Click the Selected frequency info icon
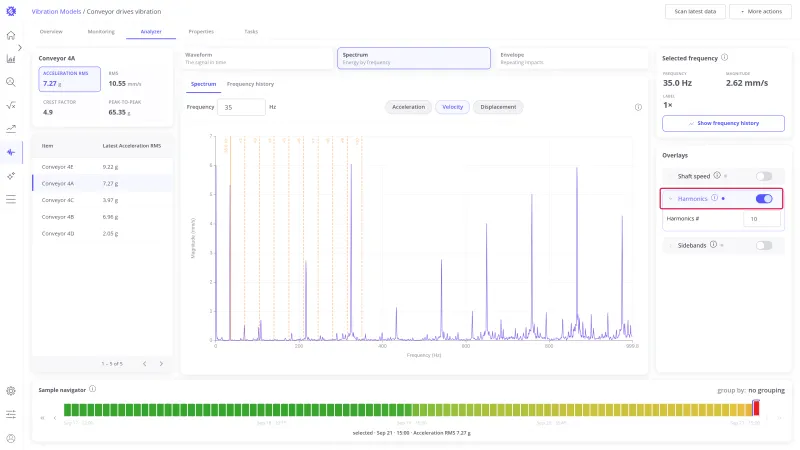The image size is (800, 450). (x=724, y=58)
